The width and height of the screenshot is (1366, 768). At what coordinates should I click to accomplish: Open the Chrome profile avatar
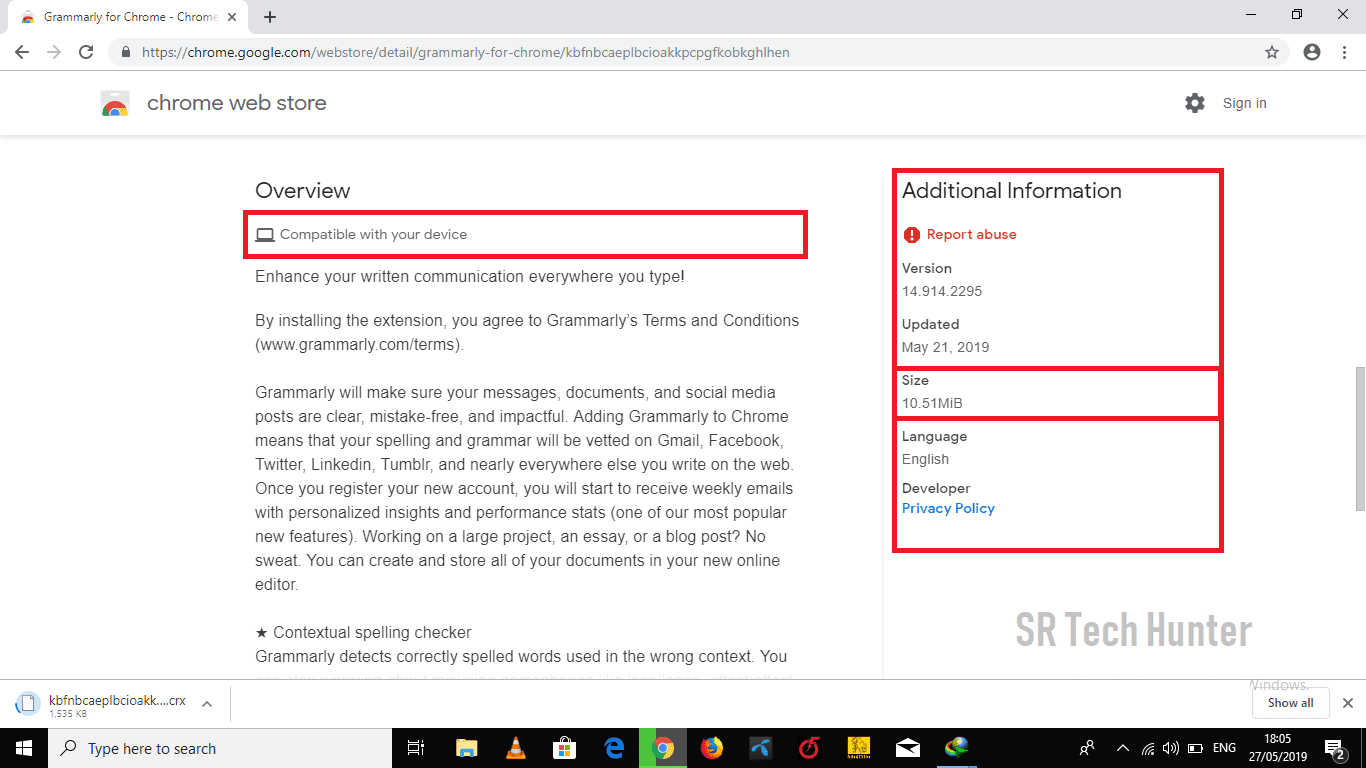tap(1312, 52)
